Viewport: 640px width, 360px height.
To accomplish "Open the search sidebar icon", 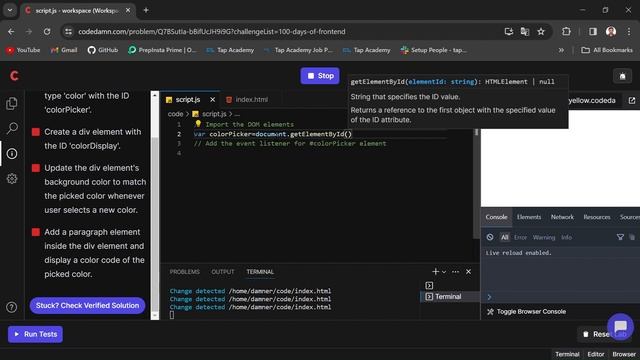I will point(12,128).
